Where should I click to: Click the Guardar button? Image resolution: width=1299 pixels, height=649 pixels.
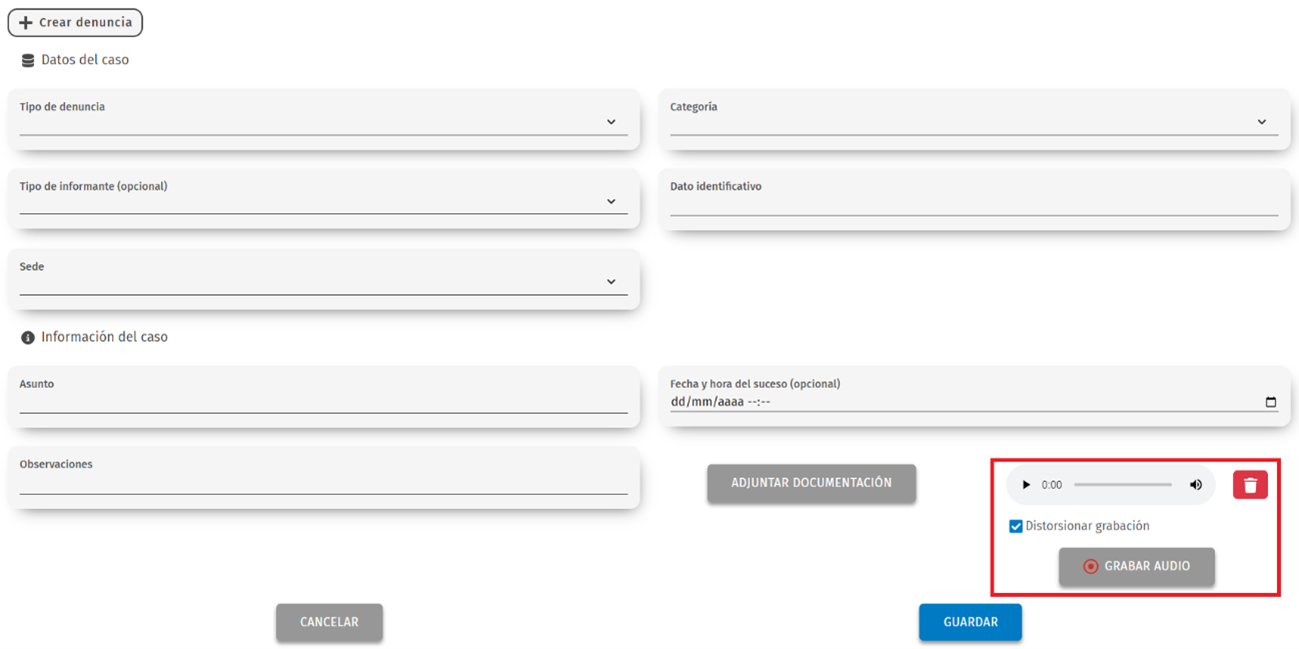click(969, 622)
